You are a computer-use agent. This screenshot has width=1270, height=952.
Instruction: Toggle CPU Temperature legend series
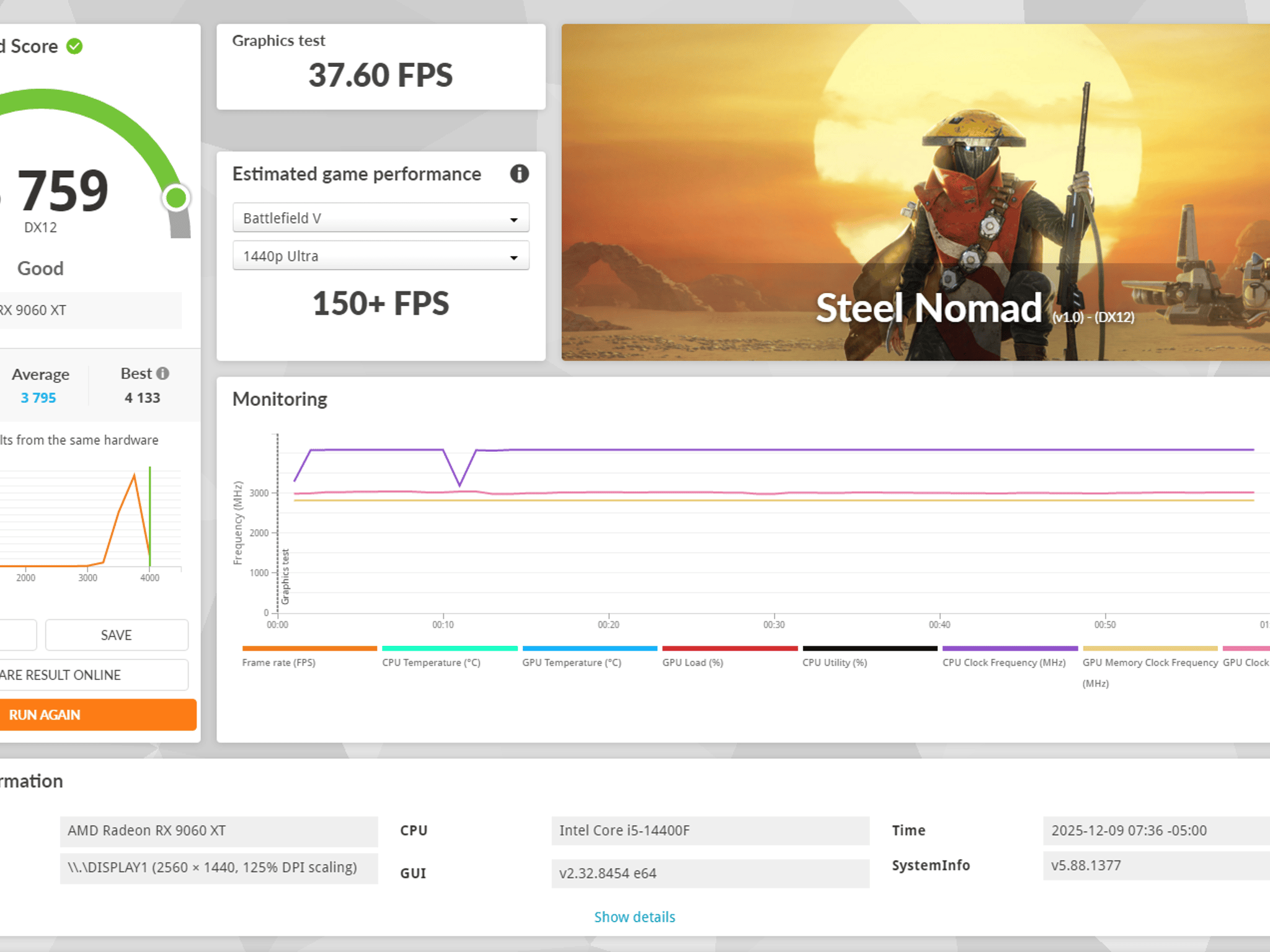[449, 656]
